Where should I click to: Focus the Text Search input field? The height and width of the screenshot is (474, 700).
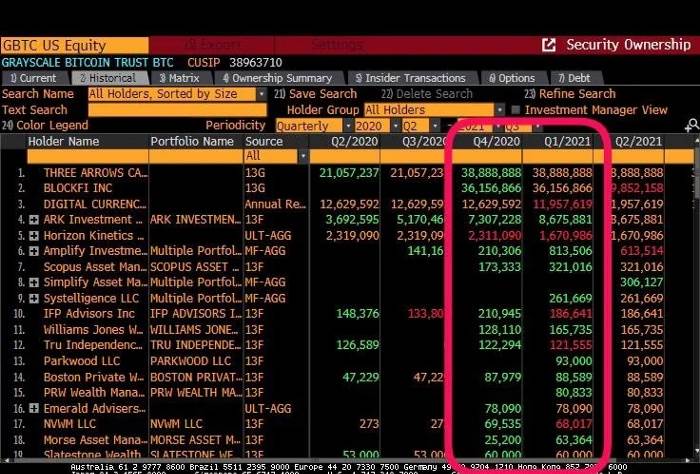point(177,110)
